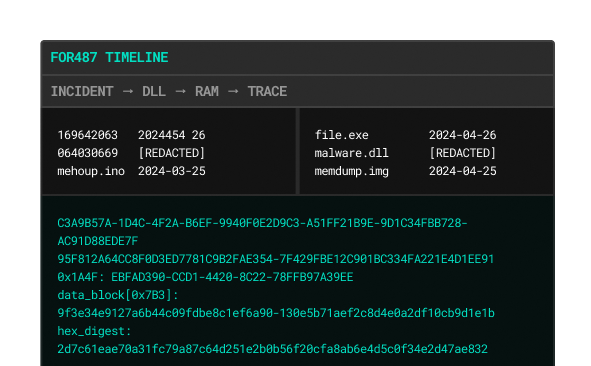
Task: Select INCIDENT in the breadcrumb trail
Action: [82, 92]
